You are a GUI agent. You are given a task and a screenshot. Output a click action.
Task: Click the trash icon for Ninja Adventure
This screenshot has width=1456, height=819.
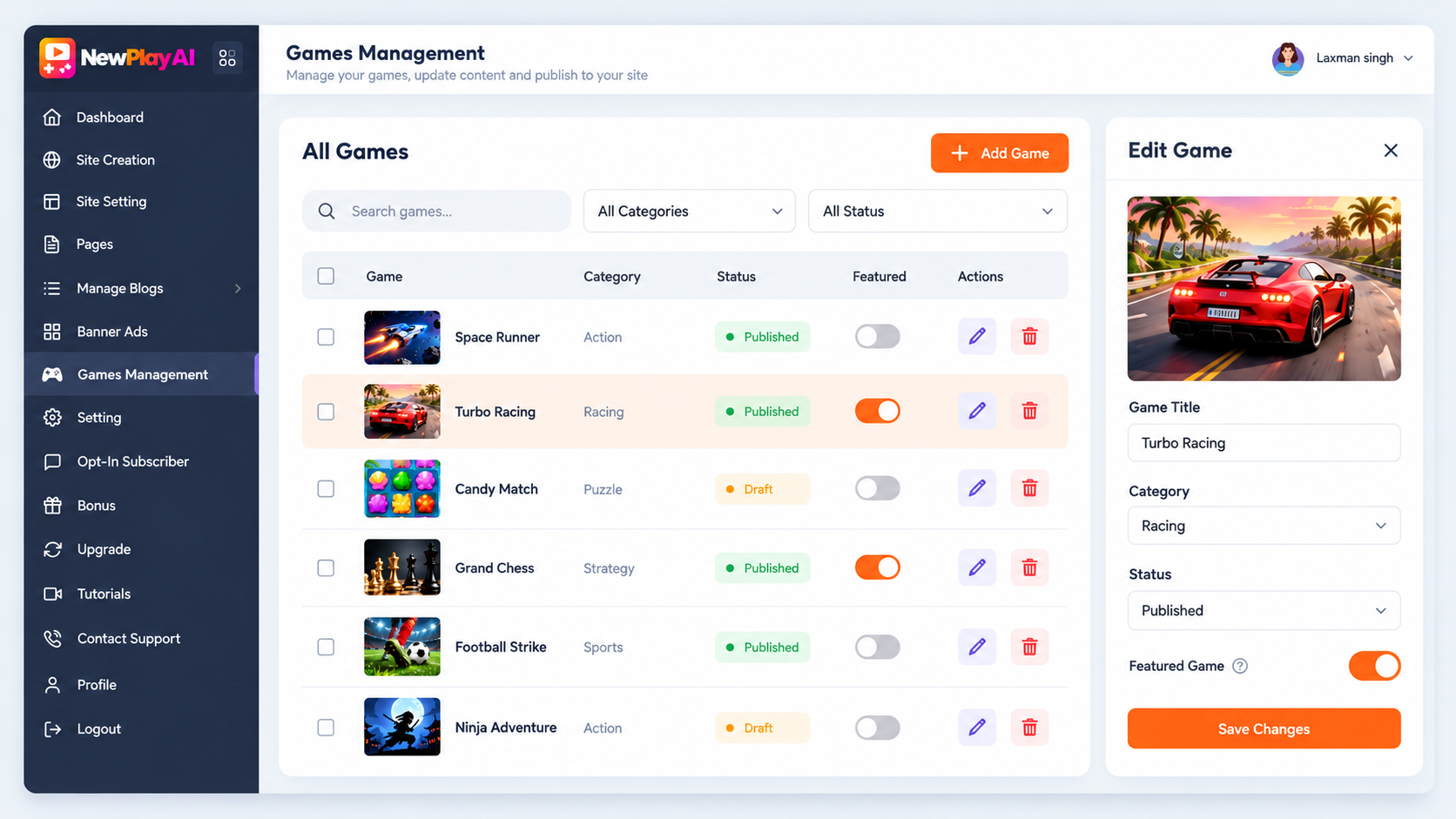pos(1029,728)
